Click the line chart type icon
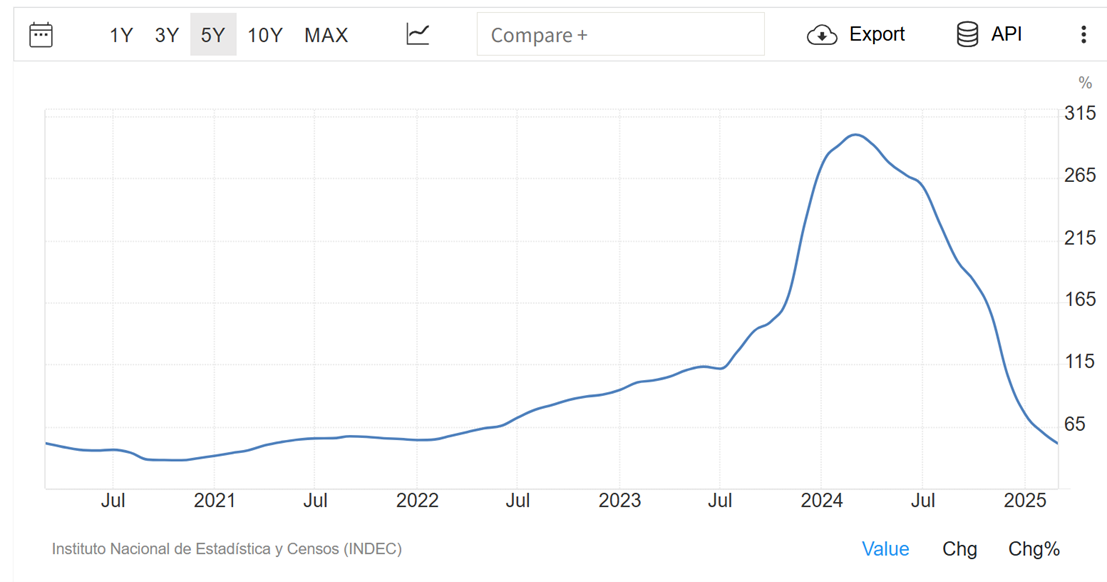1107x582 pixels. [x=418, y=35]
